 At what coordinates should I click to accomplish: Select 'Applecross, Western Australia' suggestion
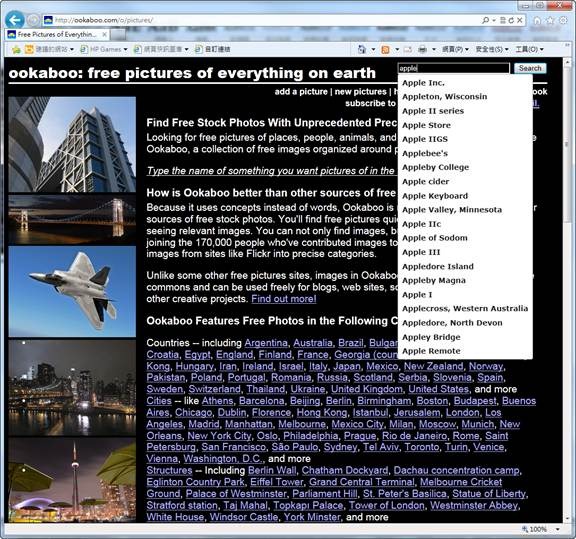pyautogui.click(x=465, y=309)
